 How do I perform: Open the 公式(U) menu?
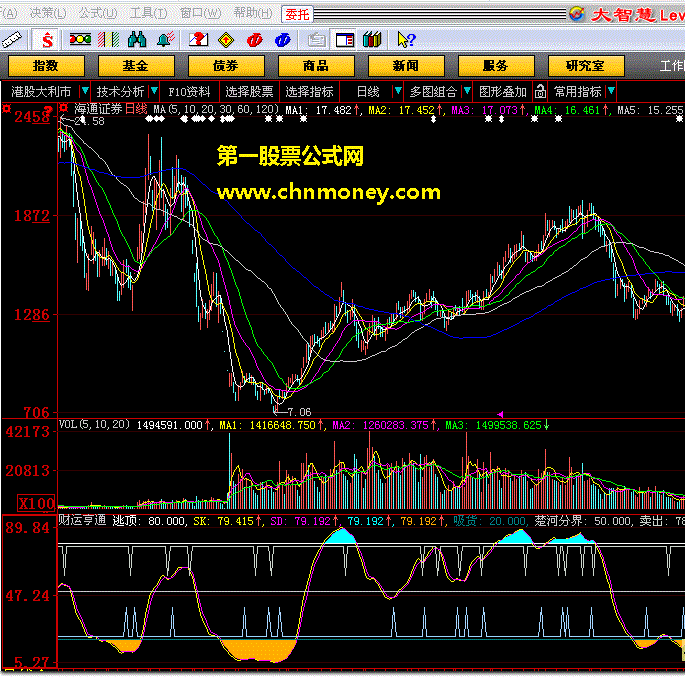[x=98, y=13]
